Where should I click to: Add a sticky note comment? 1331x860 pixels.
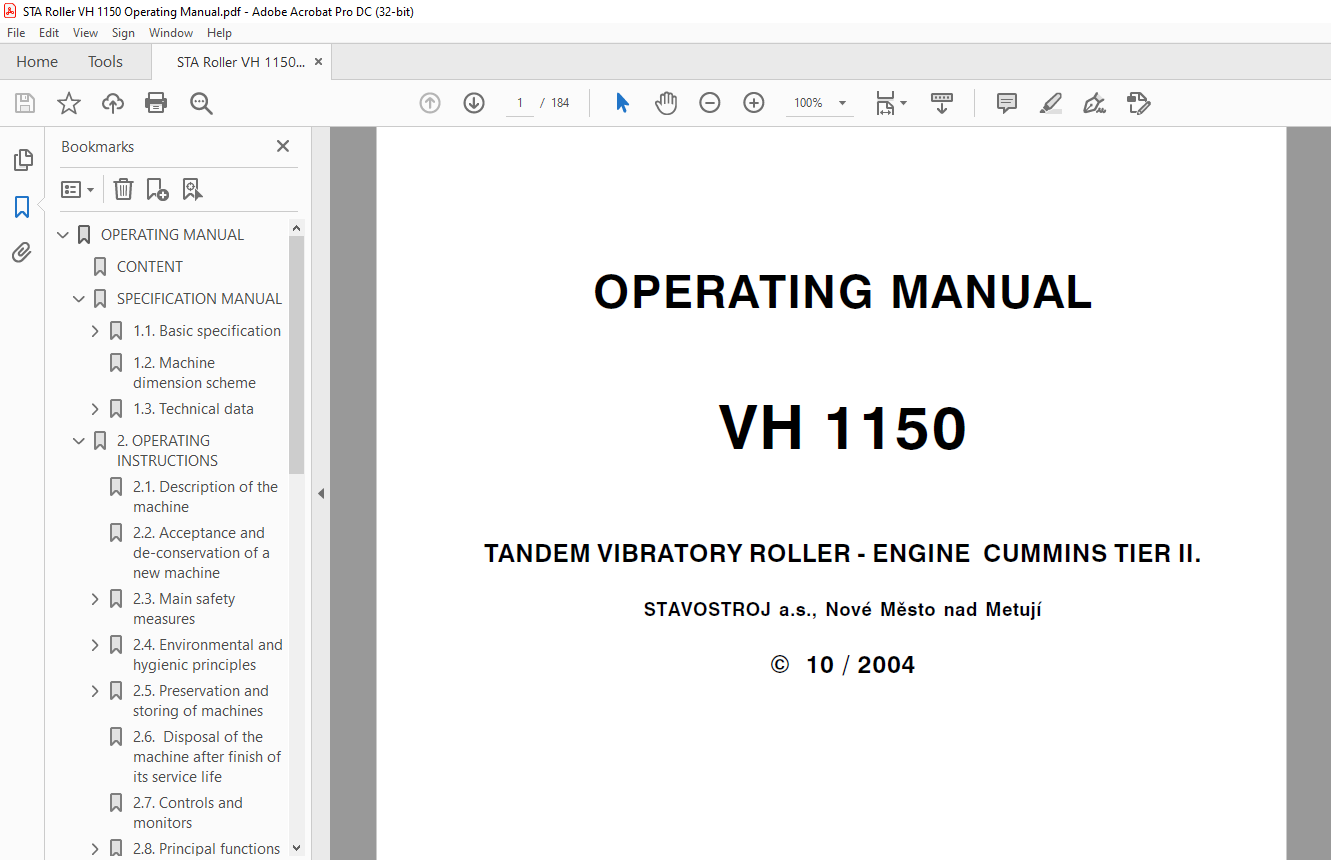tap(1007, 103)
